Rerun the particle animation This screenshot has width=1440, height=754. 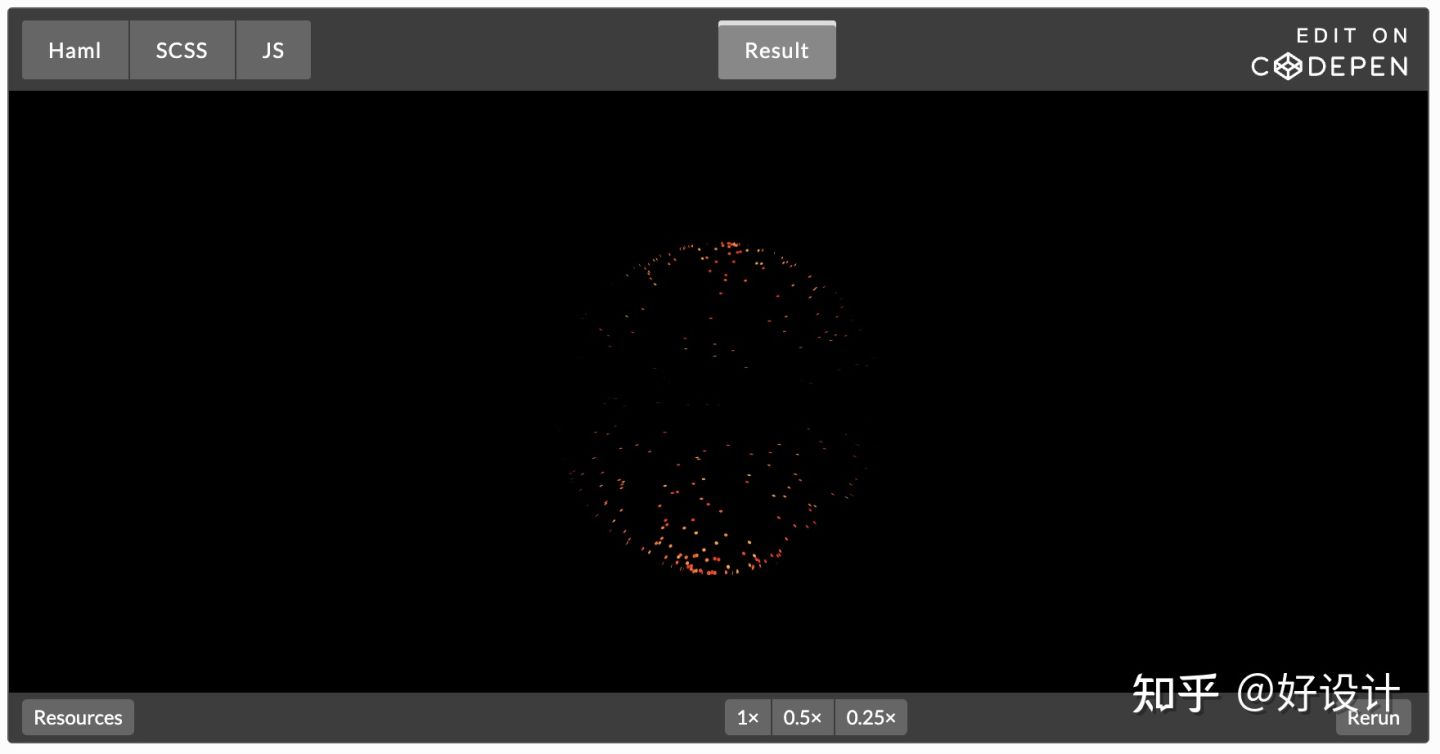[1373, 717]
